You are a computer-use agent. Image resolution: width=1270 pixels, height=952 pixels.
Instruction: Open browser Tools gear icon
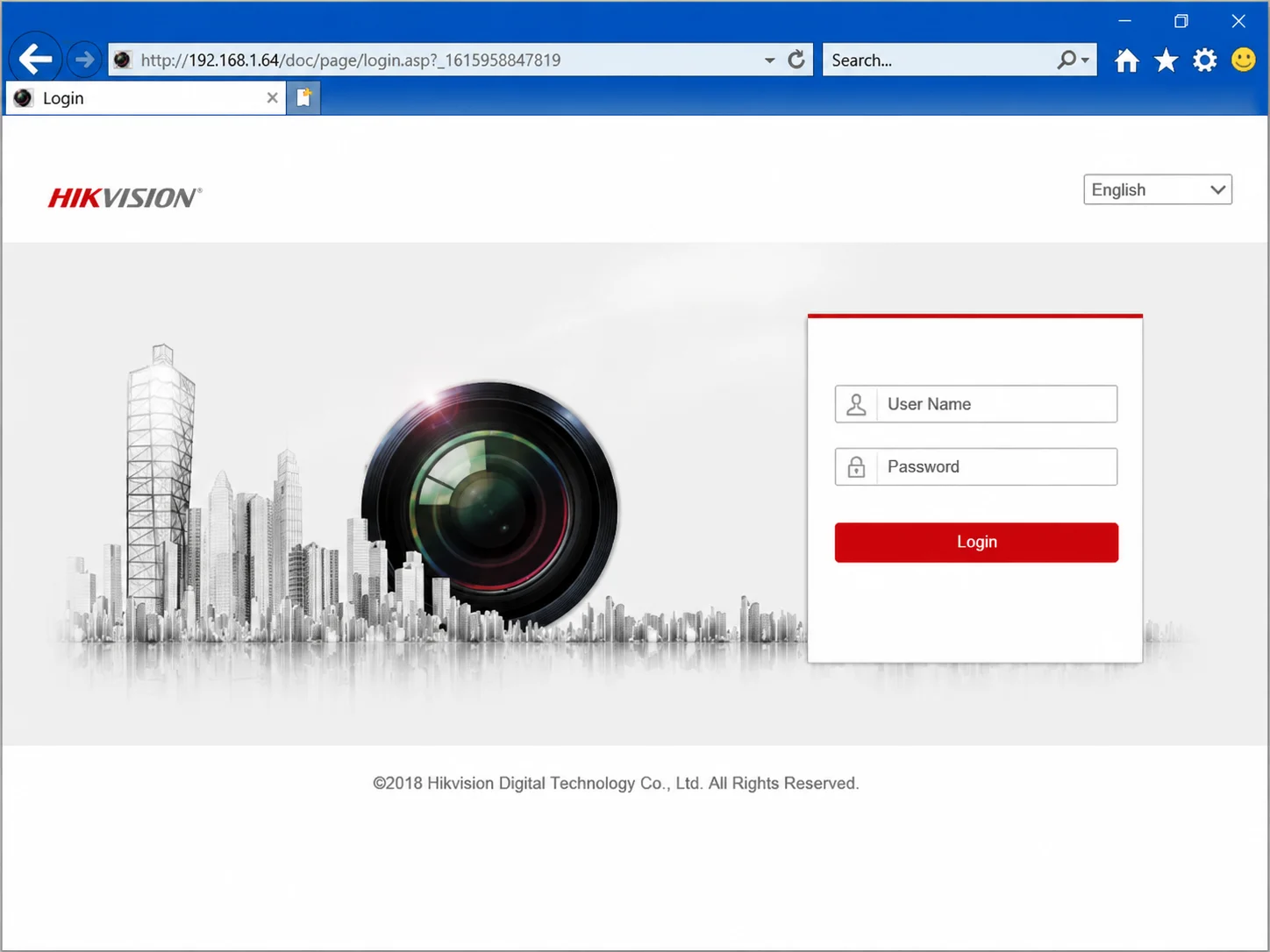pyautogui.click(x=1205, y=60)
